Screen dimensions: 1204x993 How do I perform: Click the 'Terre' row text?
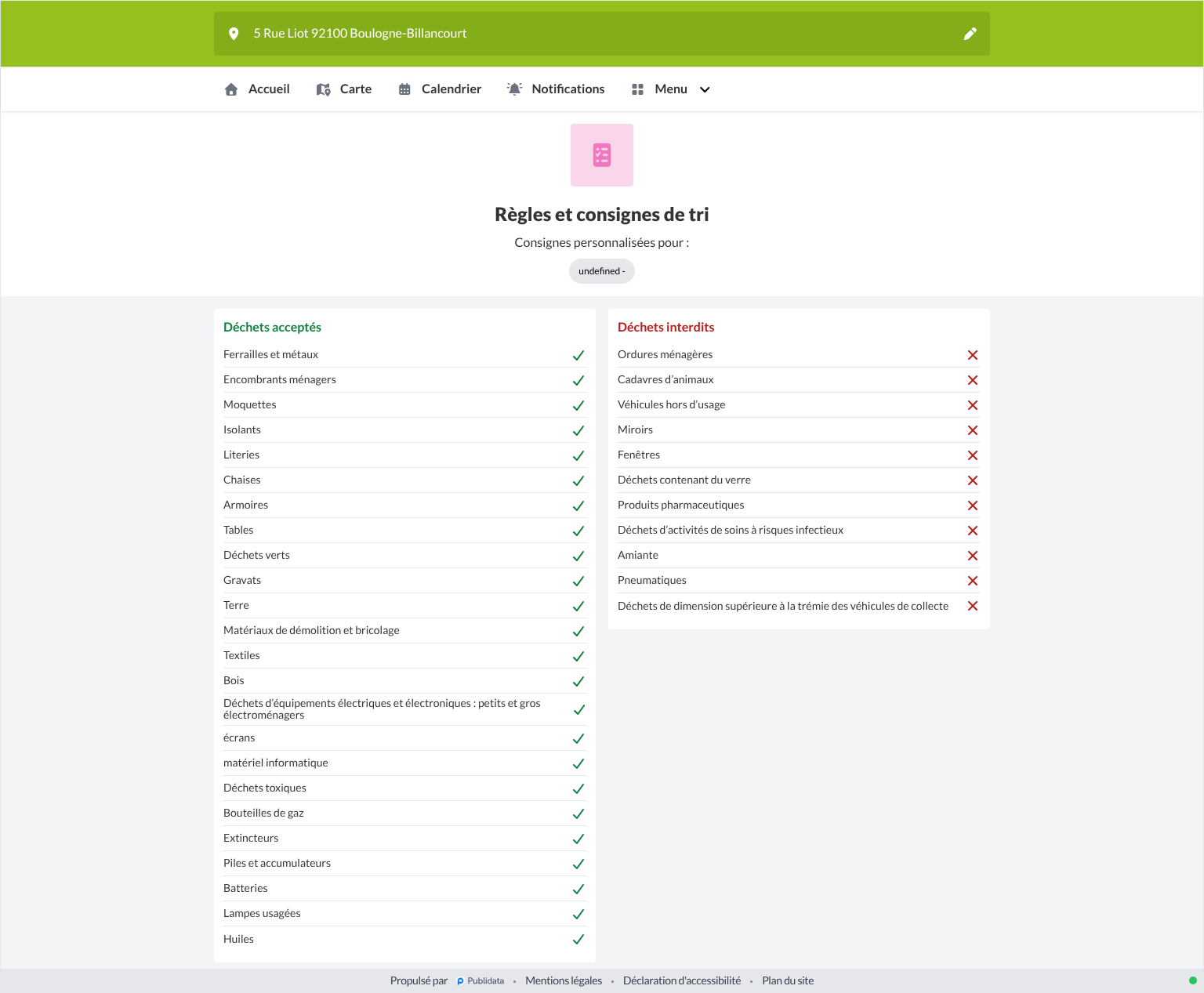coord(236,605)
